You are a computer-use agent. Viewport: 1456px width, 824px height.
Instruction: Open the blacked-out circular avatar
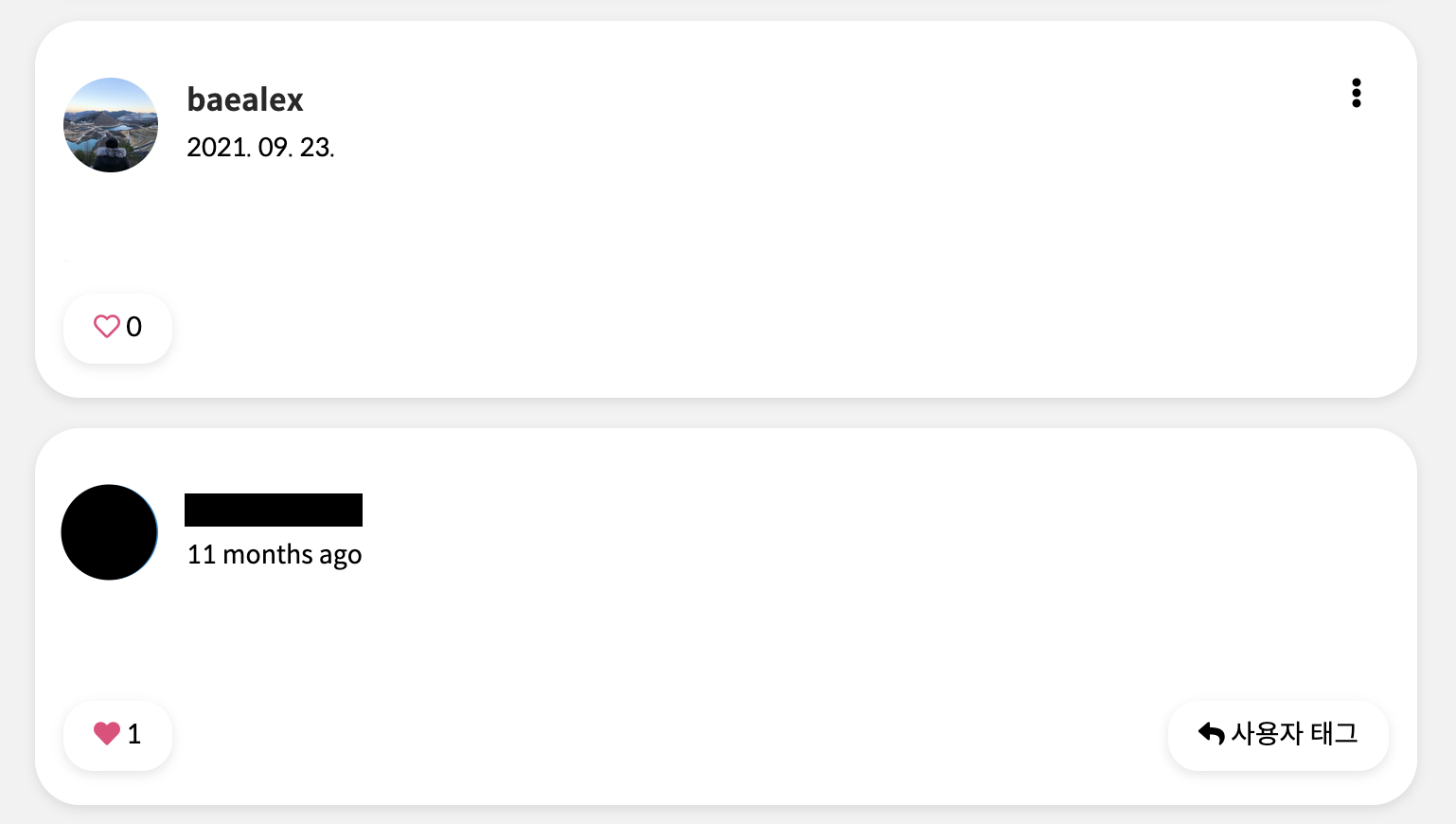click(x=110, y=532)
